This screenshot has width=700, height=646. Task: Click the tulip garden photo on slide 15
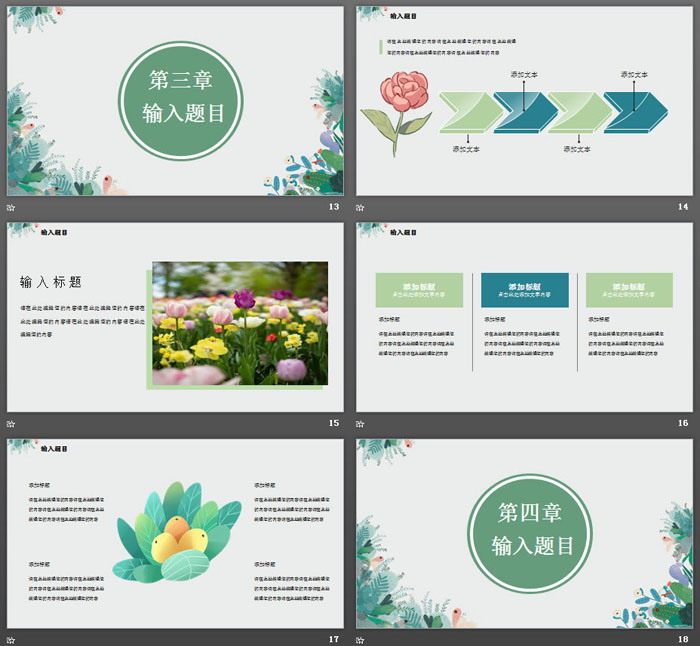(240, 323)
